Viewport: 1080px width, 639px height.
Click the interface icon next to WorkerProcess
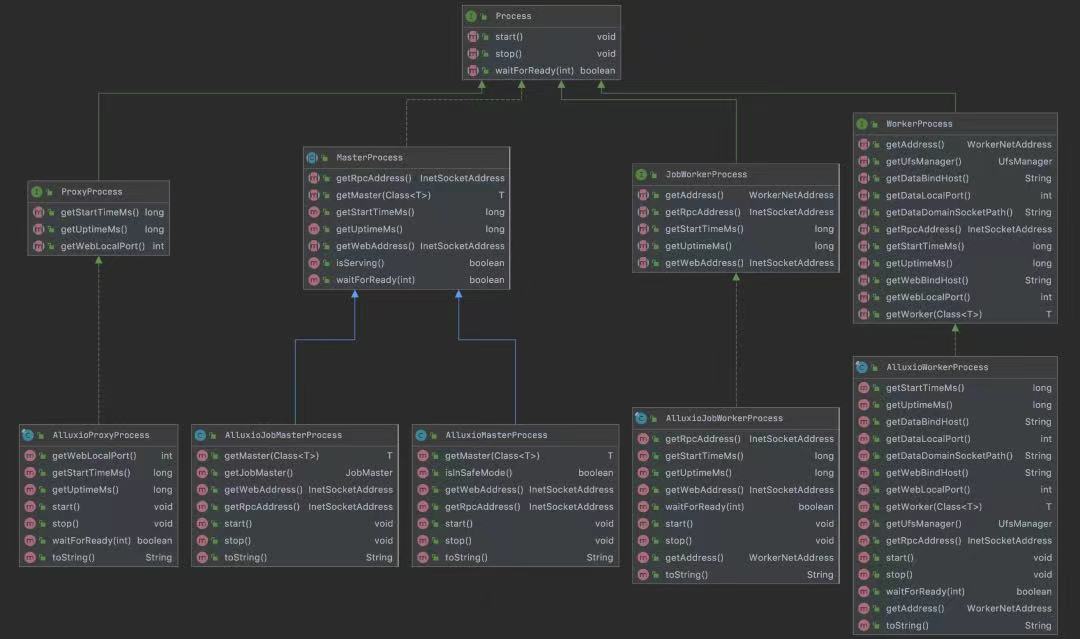pos(862,124)
